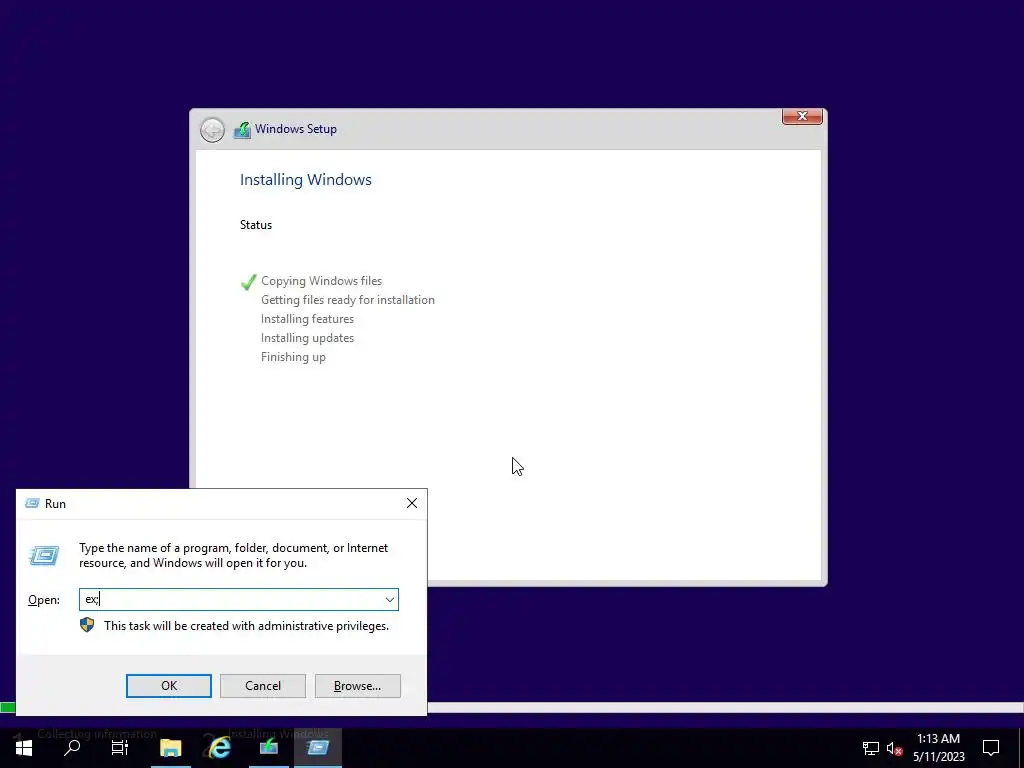Select the Run dialog taskbar icon
The image size is (1024, 768).
pyautogui.click(x=317, y=748)
